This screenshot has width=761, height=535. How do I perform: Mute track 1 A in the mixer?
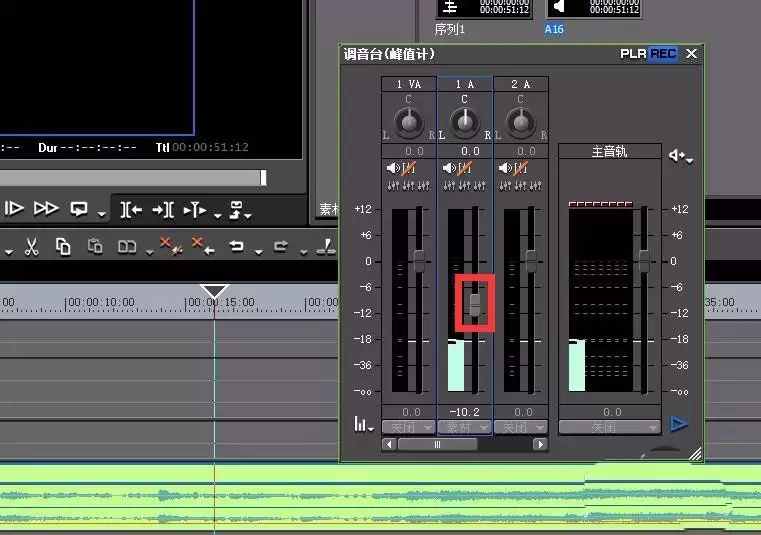pos(449,168)
